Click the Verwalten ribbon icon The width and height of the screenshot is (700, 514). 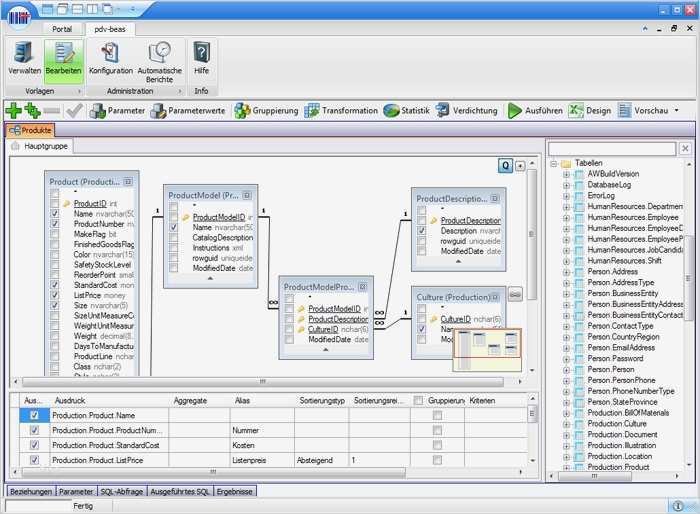coord(24,59)
